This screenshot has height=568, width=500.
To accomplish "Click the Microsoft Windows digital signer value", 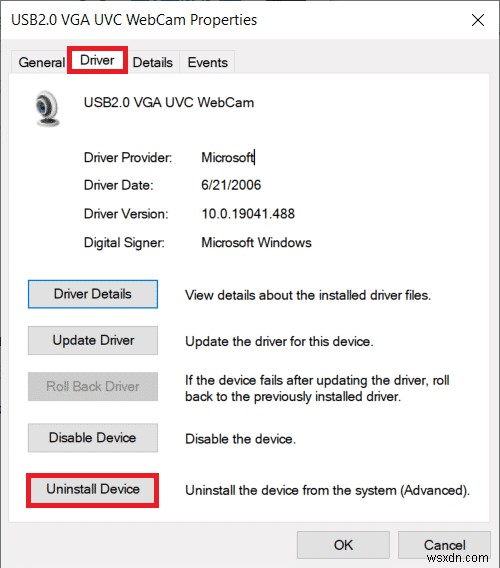I will pos(256,242).
